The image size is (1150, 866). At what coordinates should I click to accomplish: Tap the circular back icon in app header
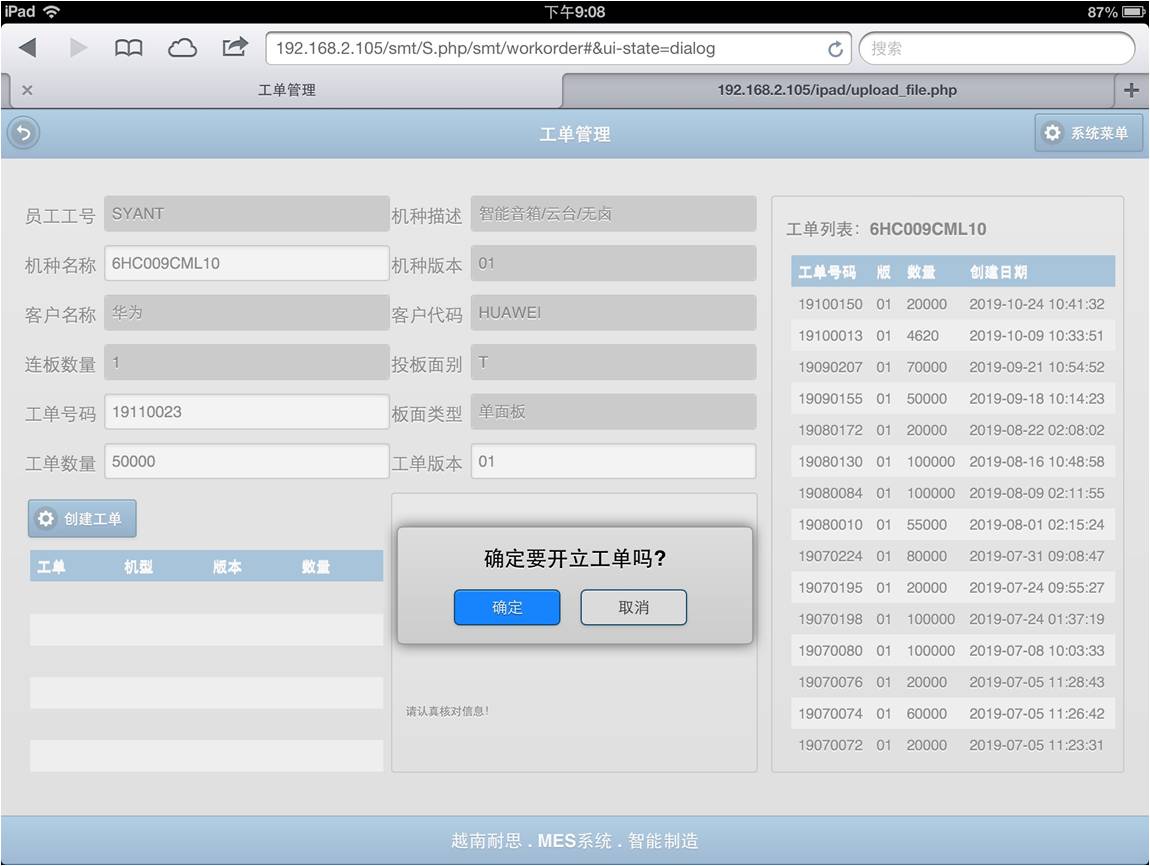(x=23, y=133)
